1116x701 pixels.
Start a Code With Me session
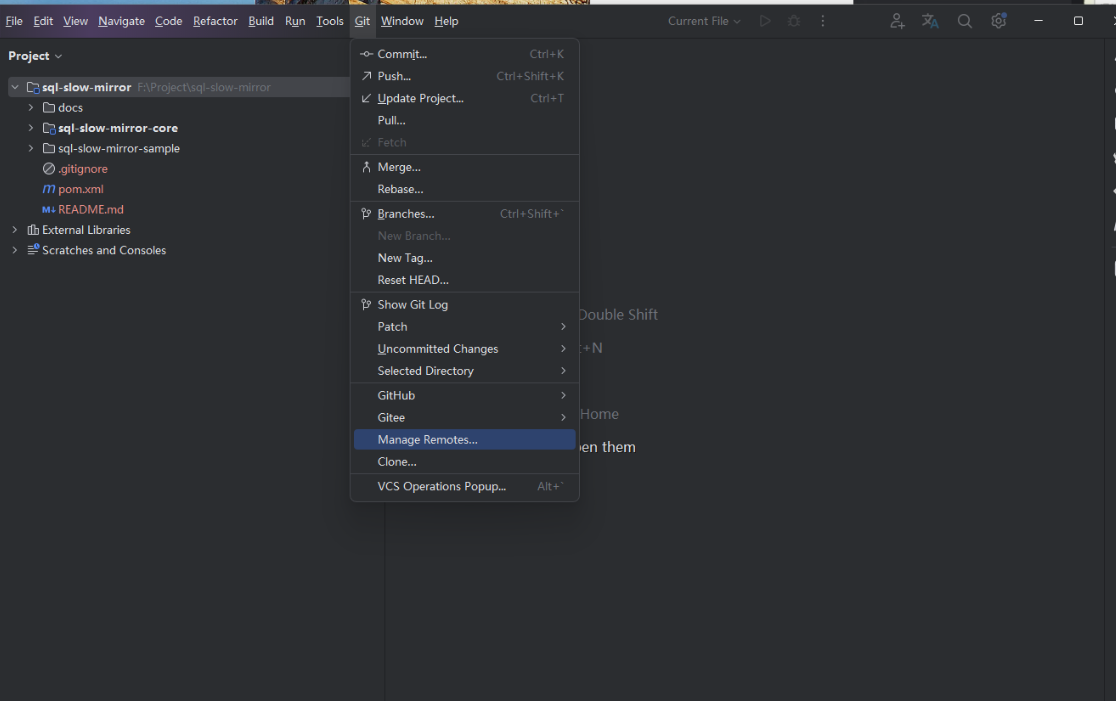[896, 20]
